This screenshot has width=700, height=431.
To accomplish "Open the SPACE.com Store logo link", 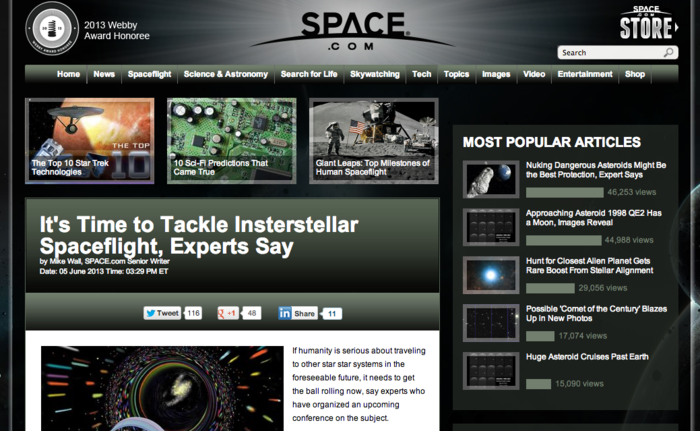I will click(648, 23).
